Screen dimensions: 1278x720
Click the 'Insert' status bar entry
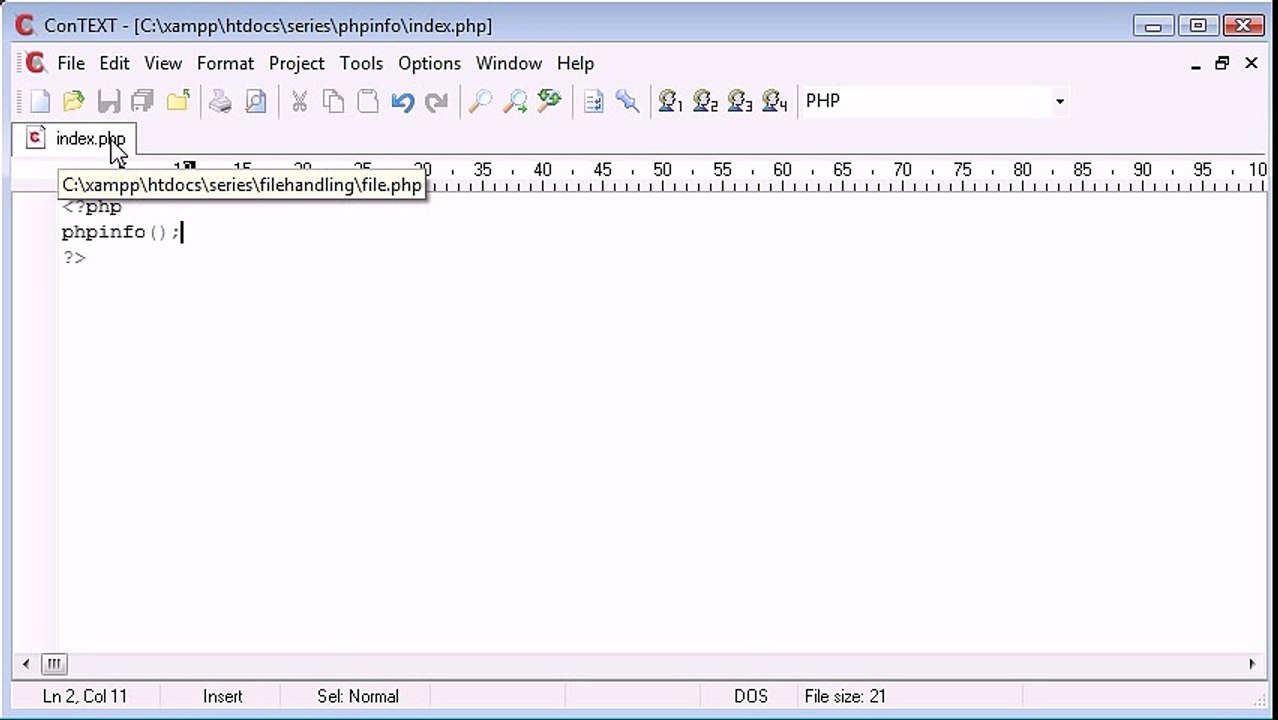(222, 696)
